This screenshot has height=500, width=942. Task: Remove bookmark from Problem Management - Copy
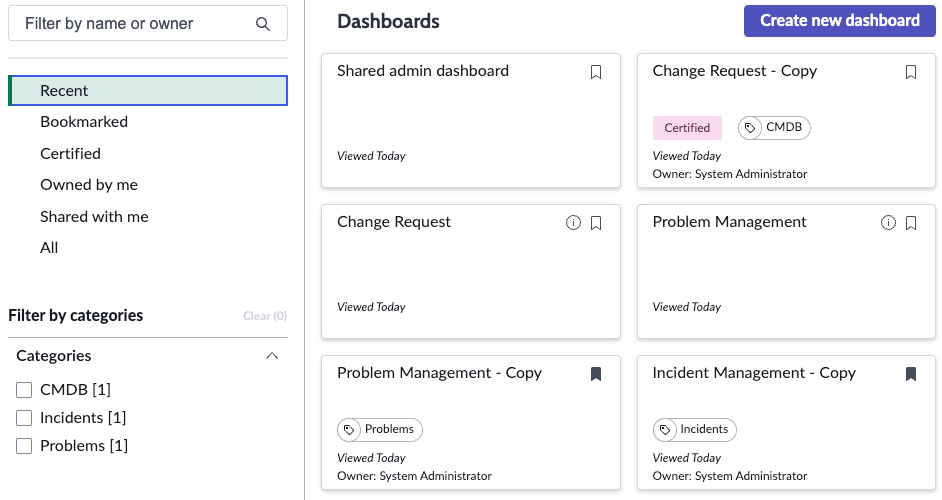click(595, 374)
